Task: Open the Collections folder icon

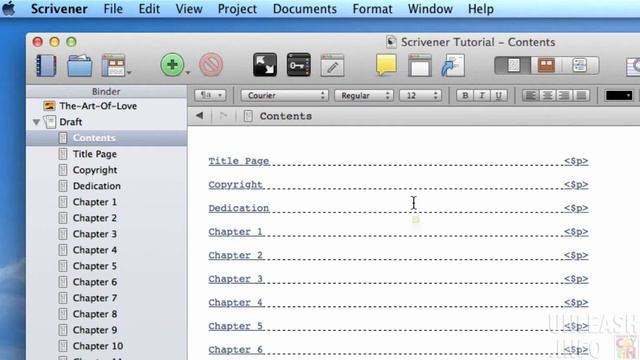Action: [x=79, y=65]
